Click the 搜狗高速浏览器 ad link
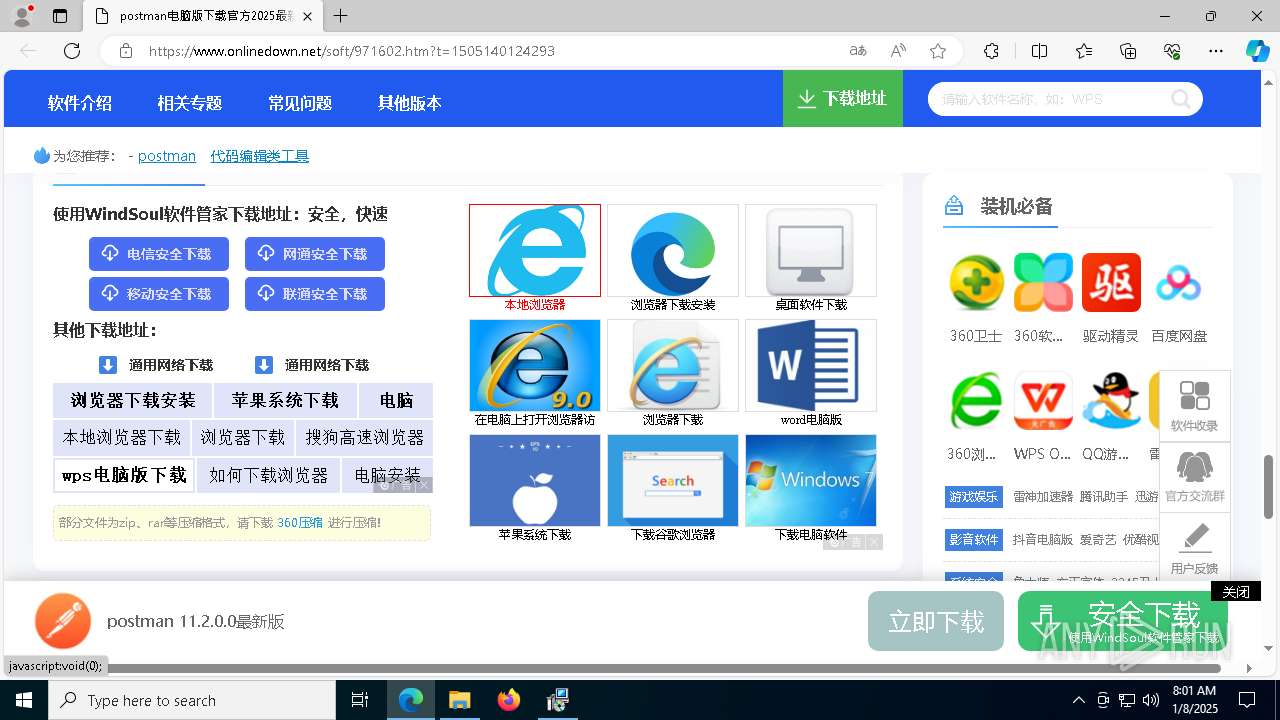The width and height of the screenshot is (1280, 720). click(365, 437)
